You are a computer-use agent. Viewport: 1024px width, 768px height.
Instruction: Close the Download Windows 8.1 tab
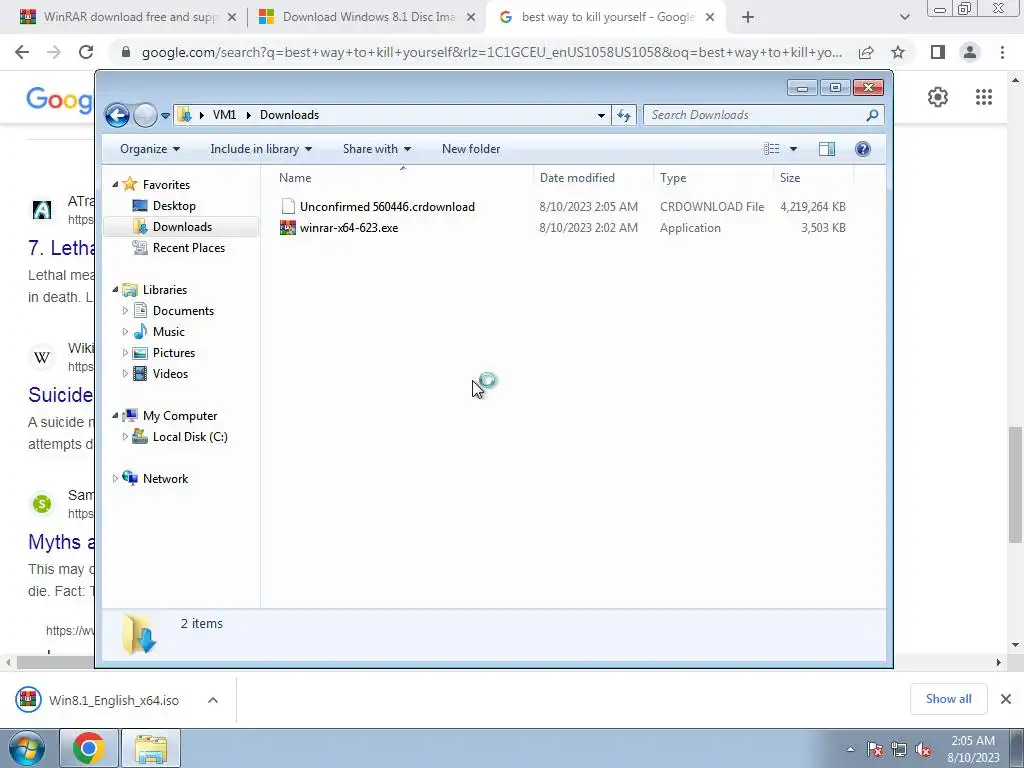[471, 18]
